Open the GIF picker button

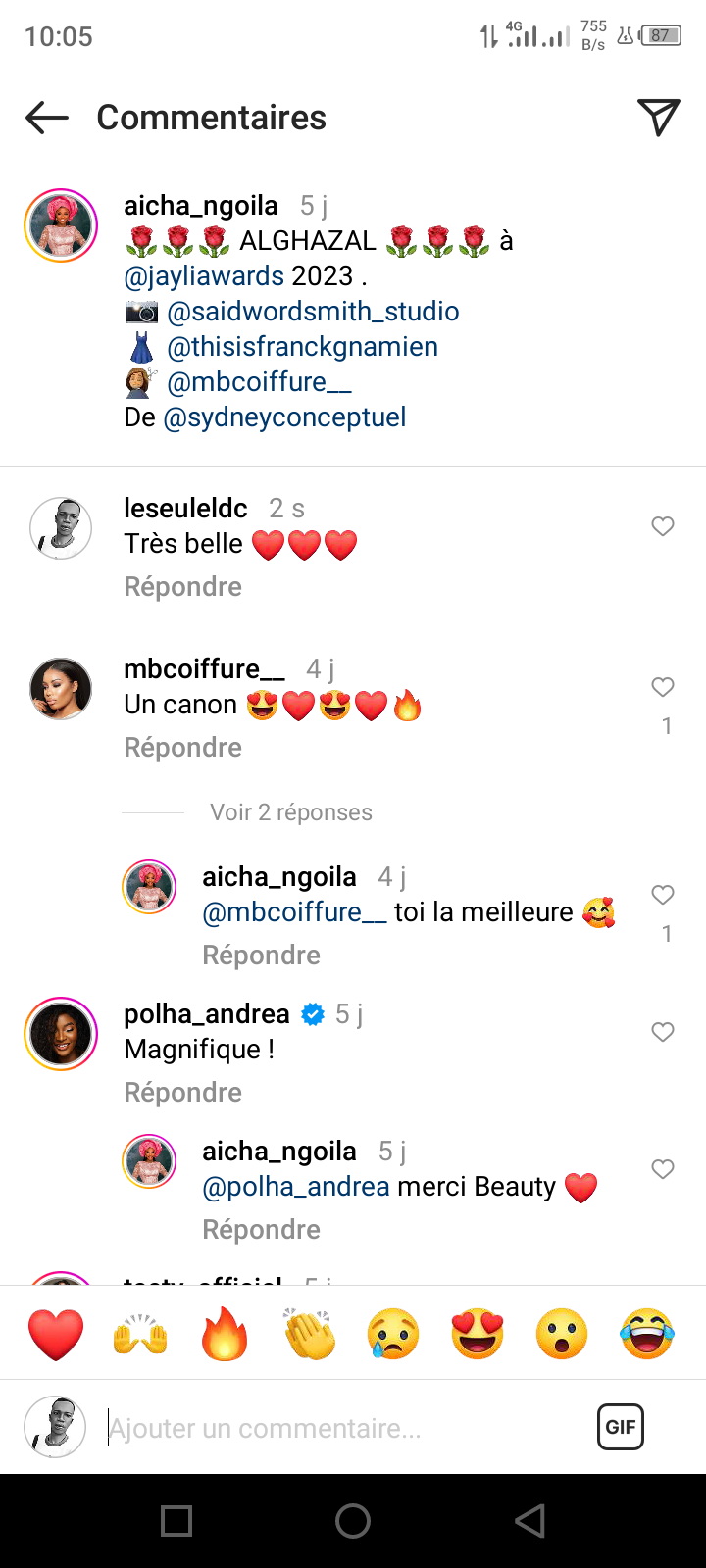point(621,1427)
